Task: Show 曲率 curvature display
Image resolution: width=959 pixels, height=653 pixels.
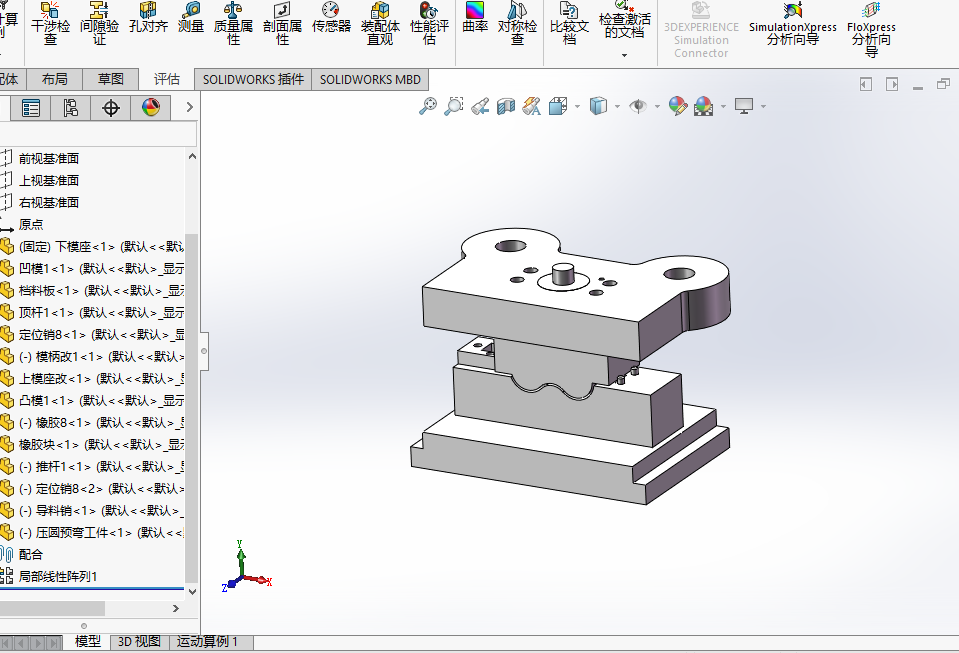Action: tap(475, 18)
